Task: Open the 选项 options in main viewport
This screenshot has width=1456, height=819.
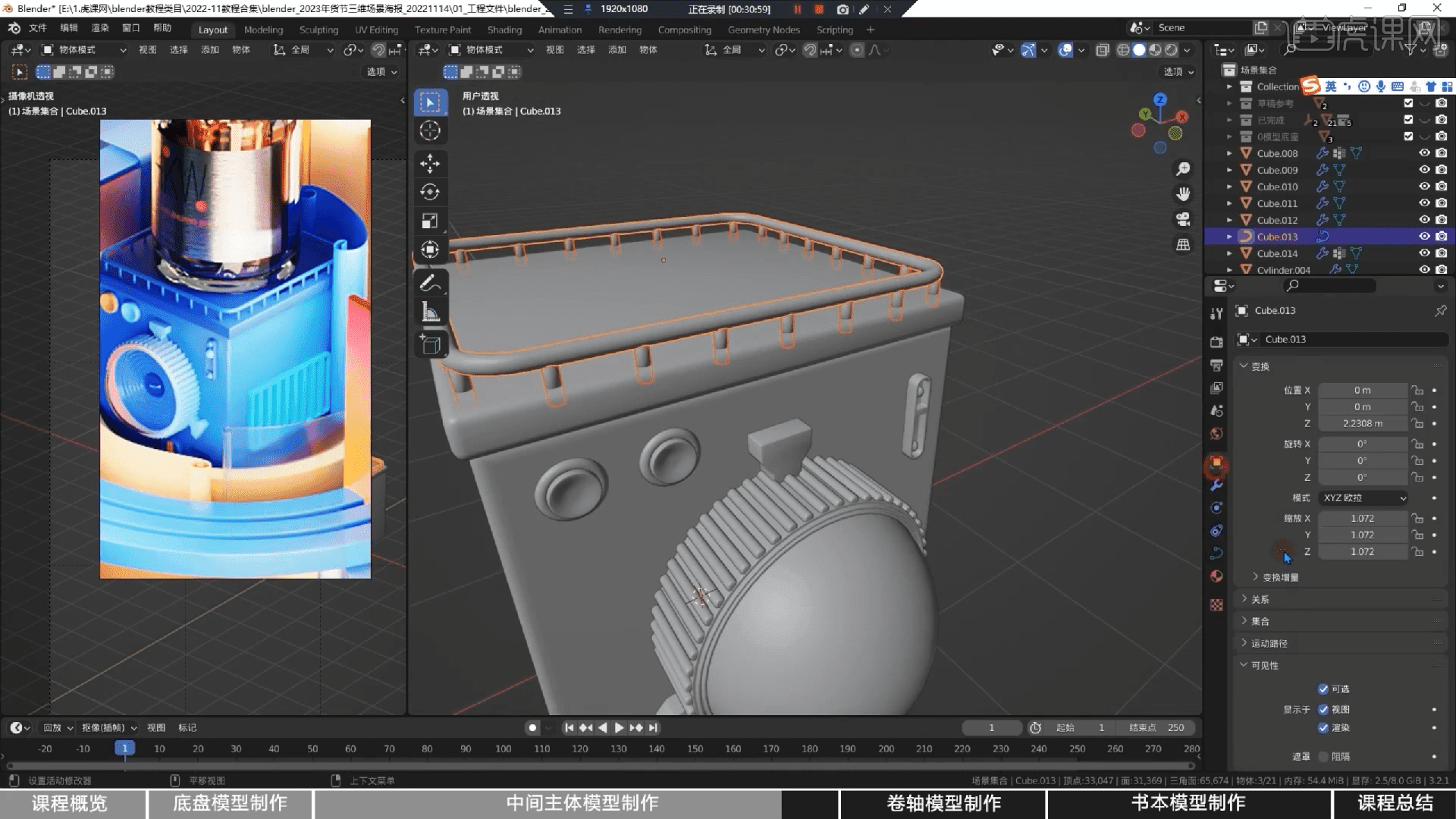Action: click(x=1178, y=71)
